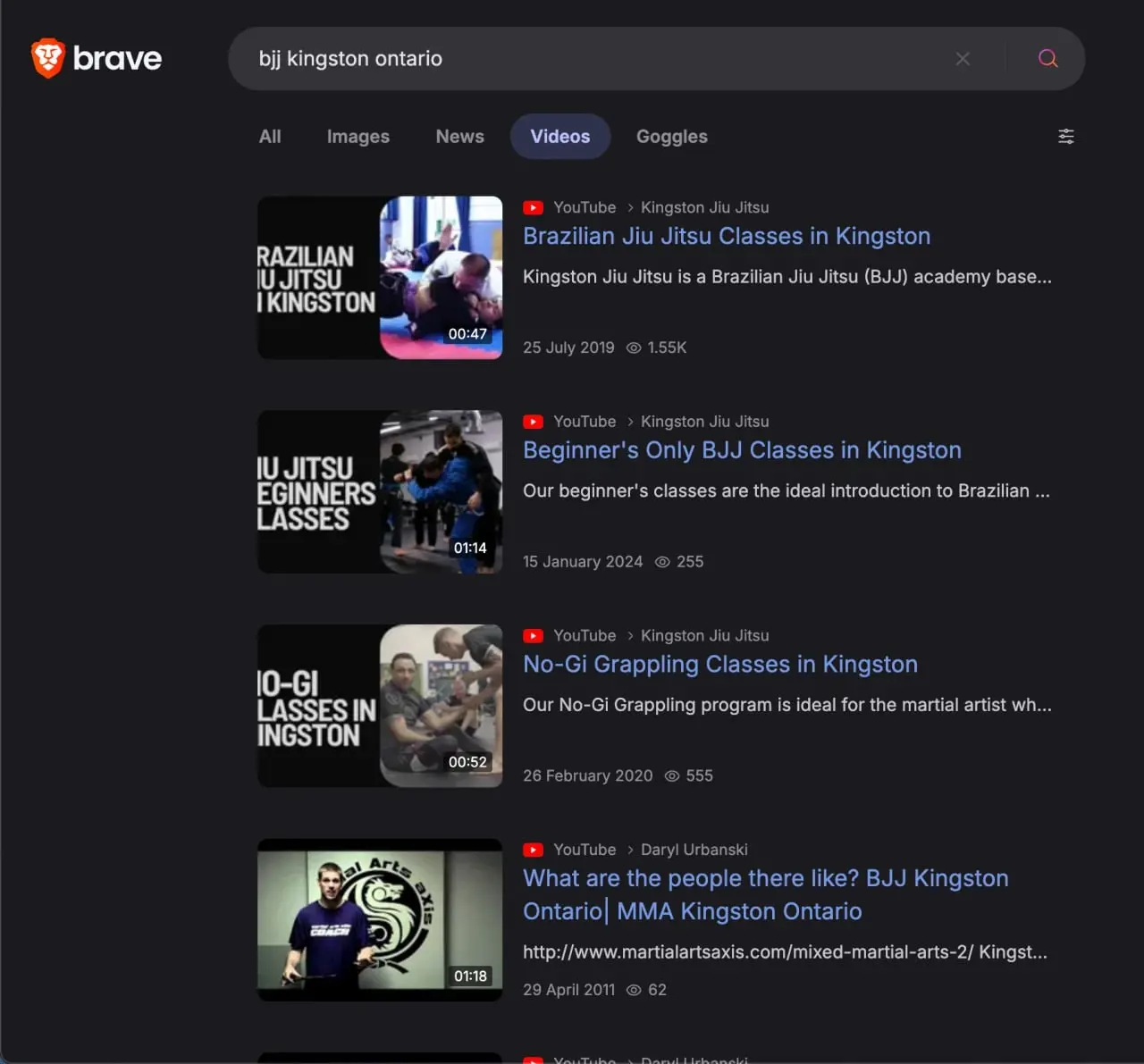This screenshot has width=1144, height=1064.
Task: Click YouTube icon on No-Gi Grappling result
Action: click(x=534, y=636)
